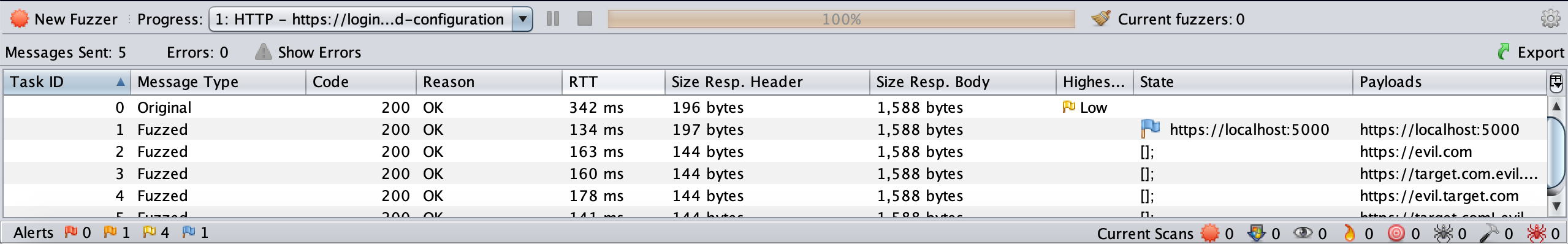Screen dimensions: 1568x244
Task: Click the red High alerts flag in footer
Action: pos(71,232)
